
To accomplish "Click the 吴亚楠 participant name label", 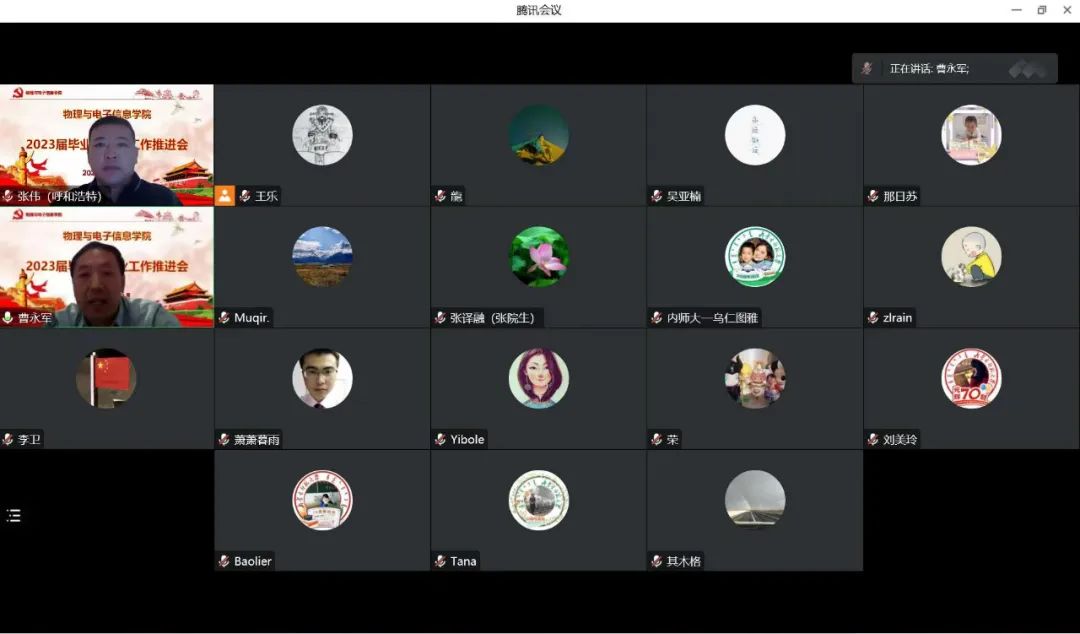I will [684, 196].
